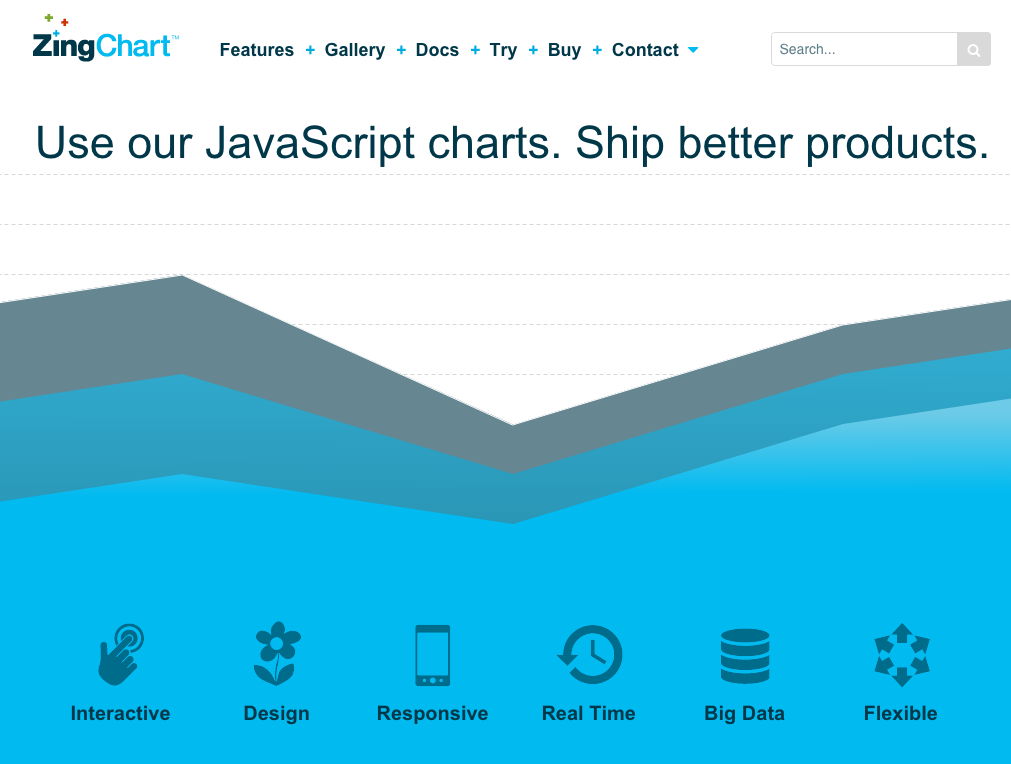Go to the Gallery page

(x=354, y=49)
